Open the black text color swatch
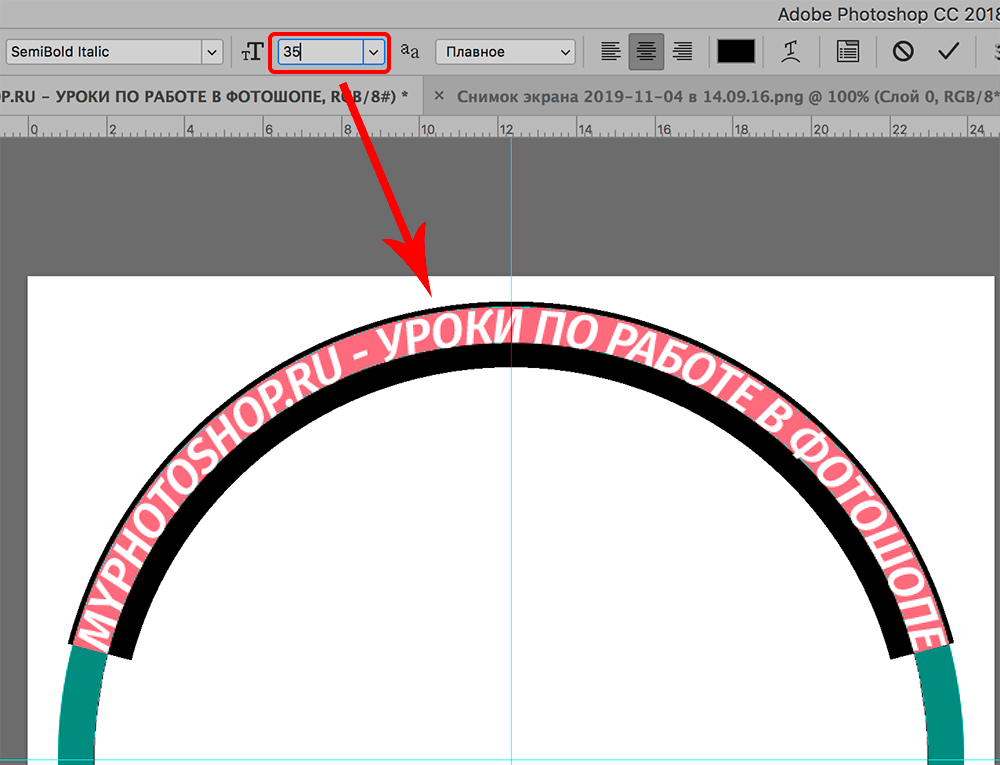The height and width of the screenshot is (765, 1000). click(737, 52)
